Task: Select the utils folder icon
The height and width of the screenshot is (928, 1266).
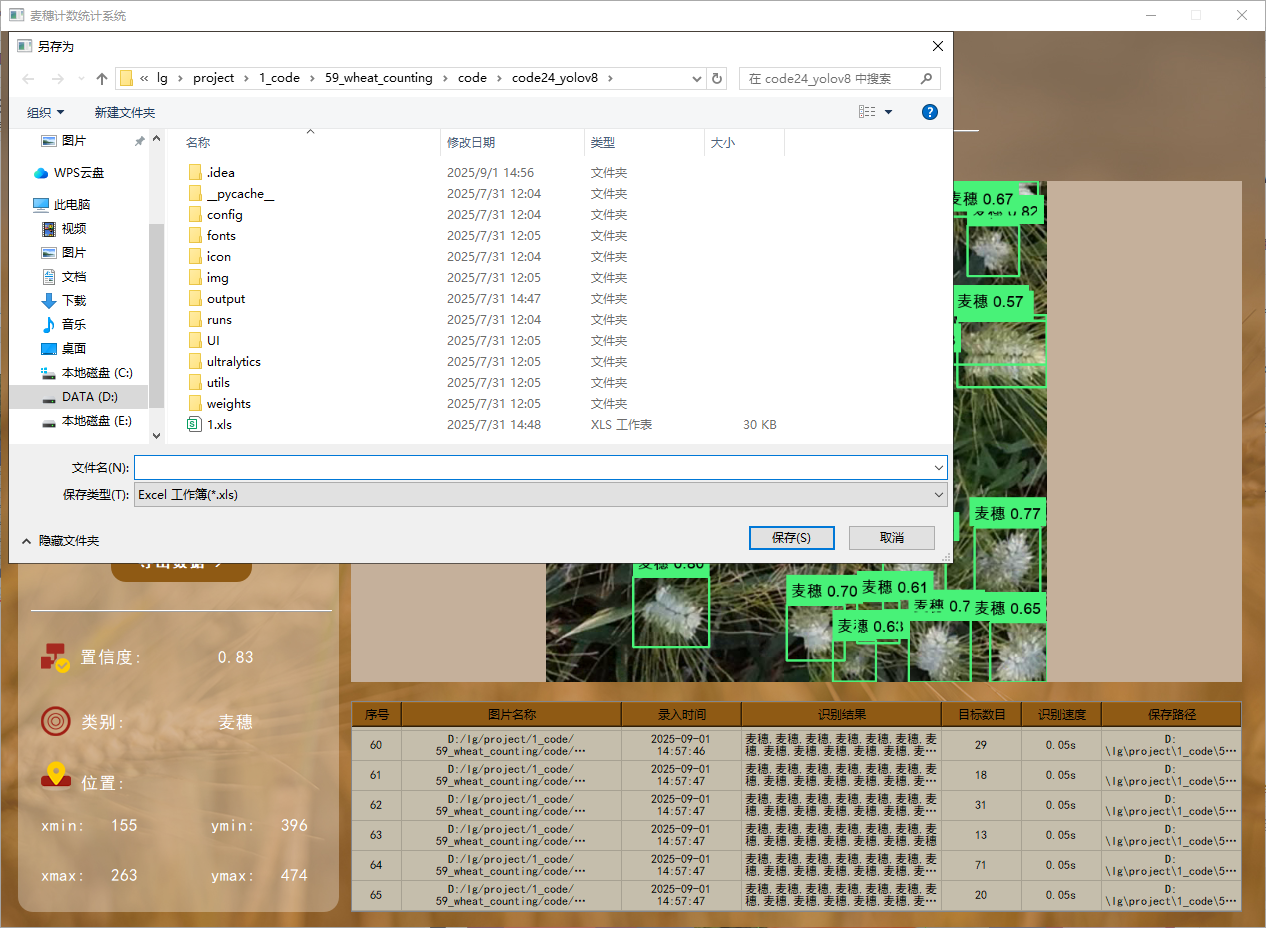Action: pos(195,383)
